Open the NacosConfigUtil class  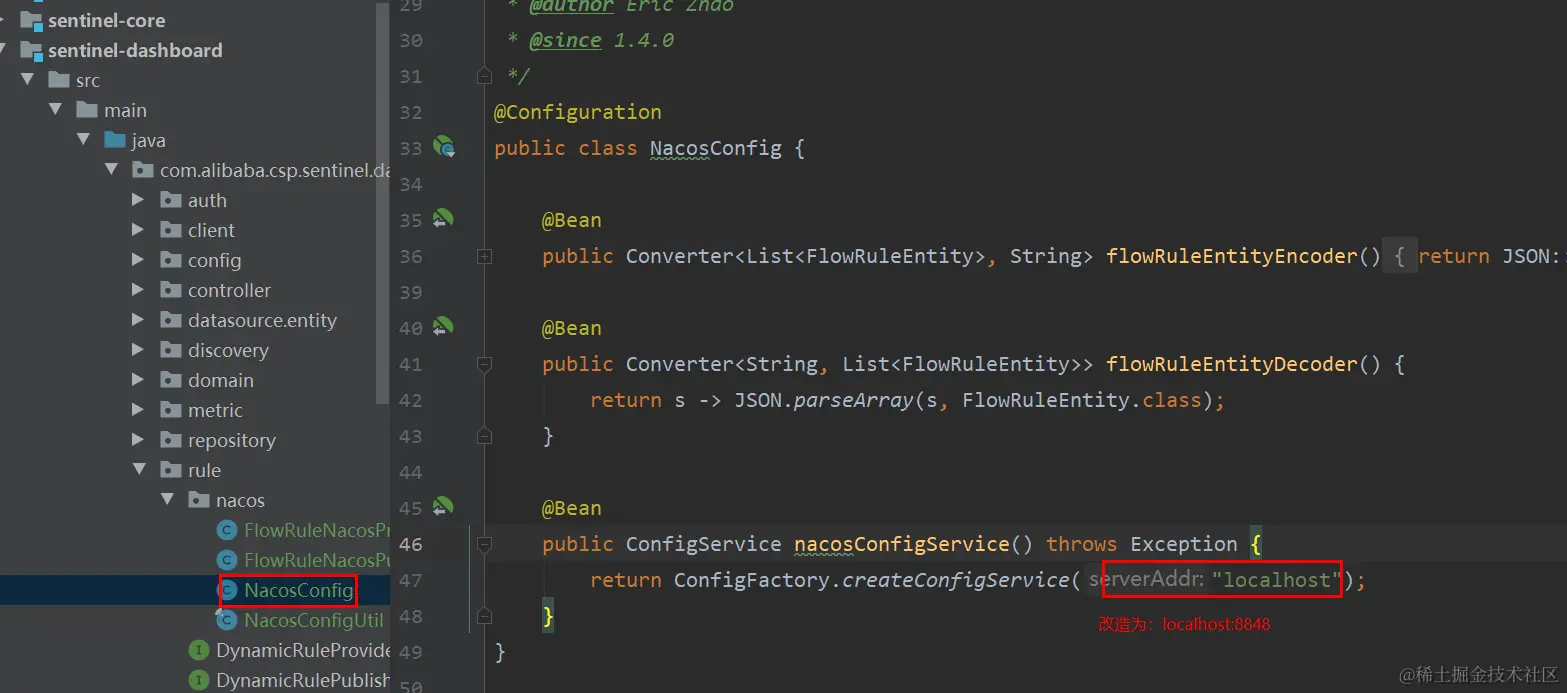click(x=314, y=620)
